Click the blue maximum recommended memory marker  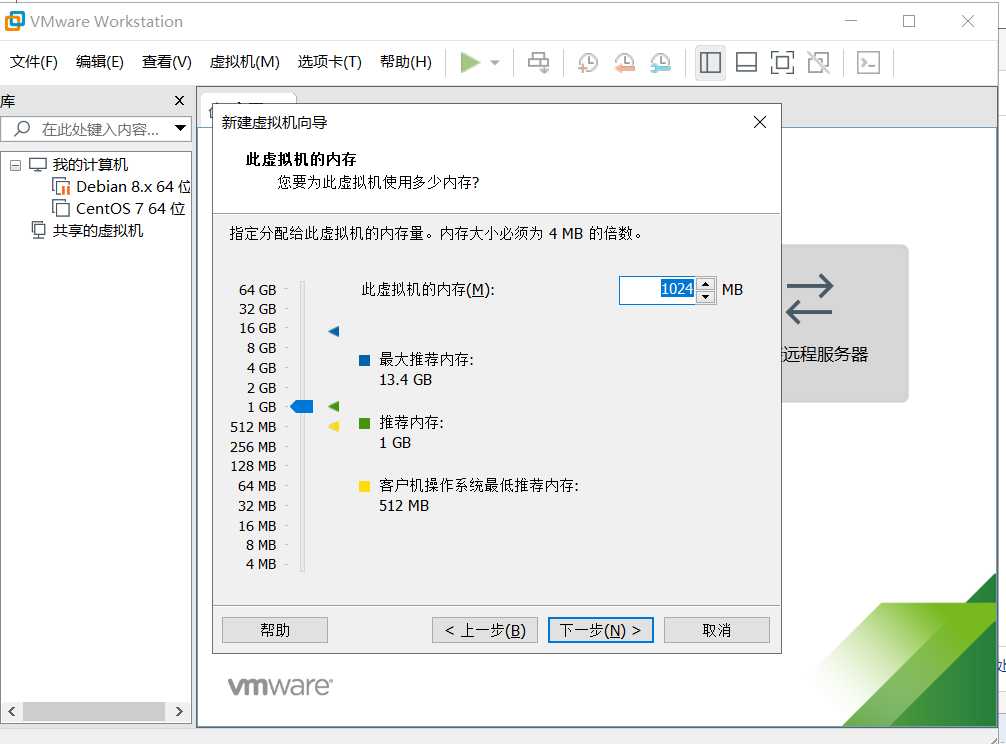click(x=334, y=331)
